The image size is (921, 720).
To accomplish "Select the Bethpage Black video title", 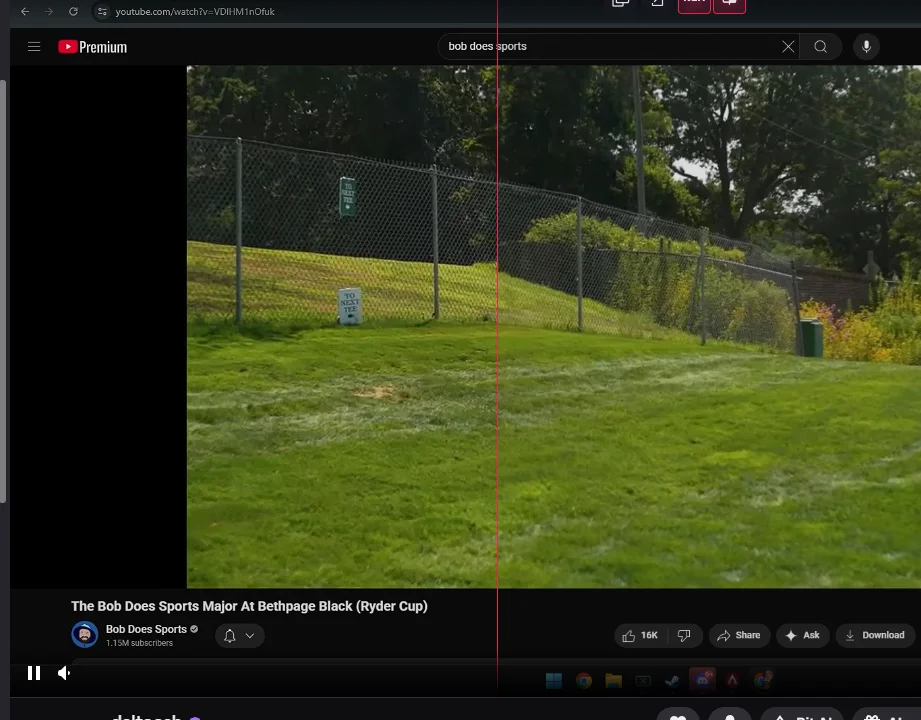I will point(249,606).
